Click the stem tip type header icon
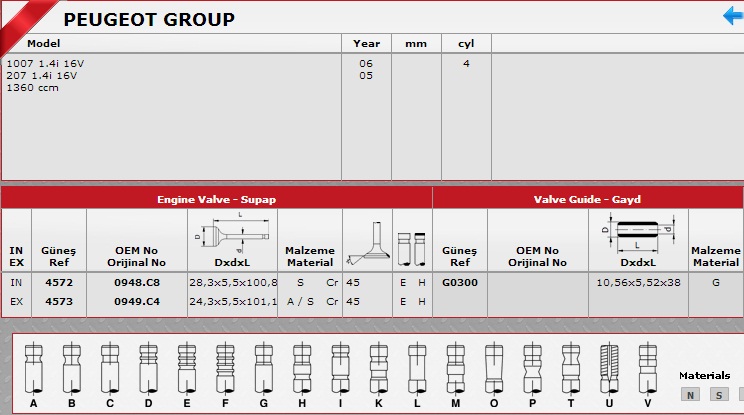The width and height of the screenshot is (744, 415). click(x=411, y=242)
